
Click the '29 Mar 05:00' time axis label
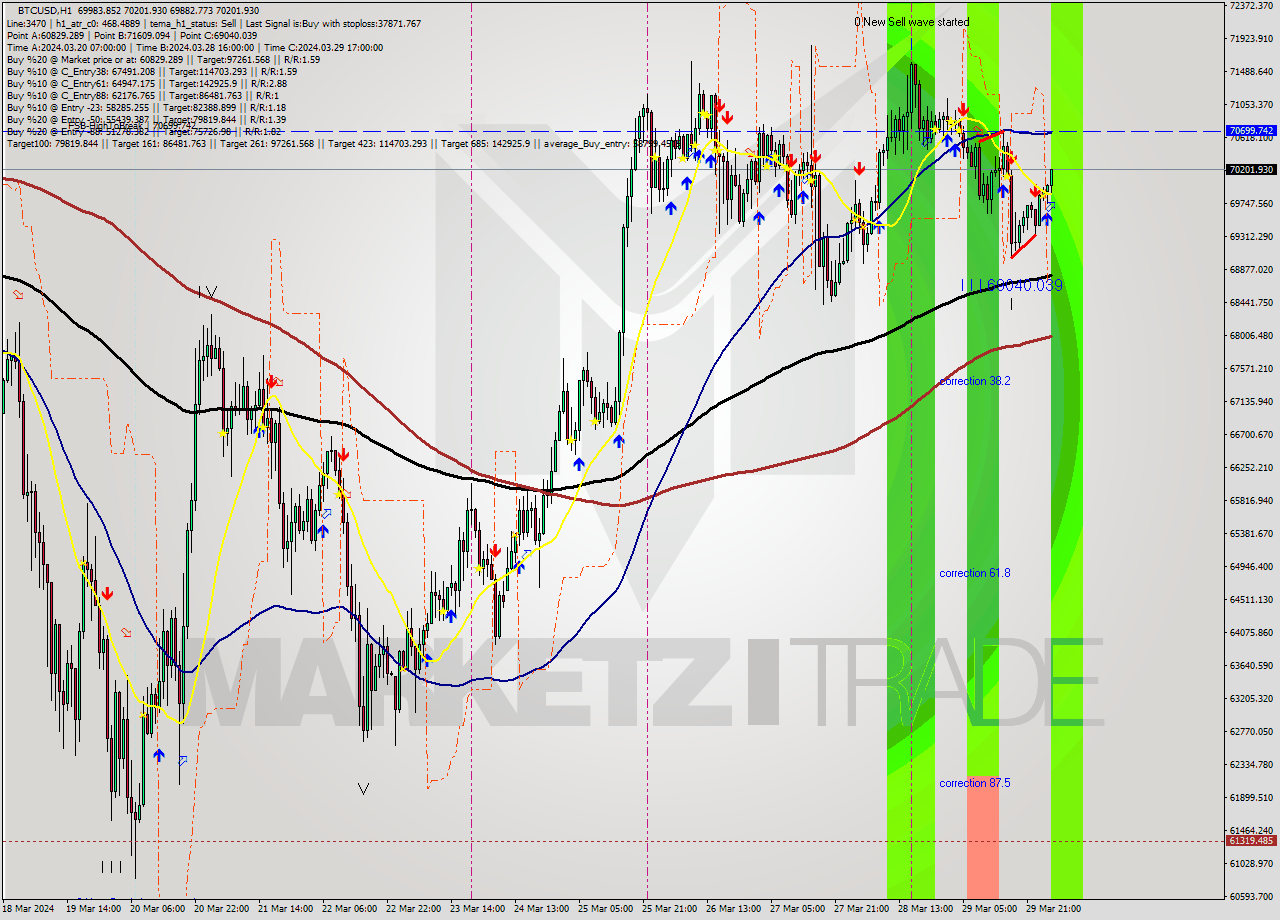(989, 909)
